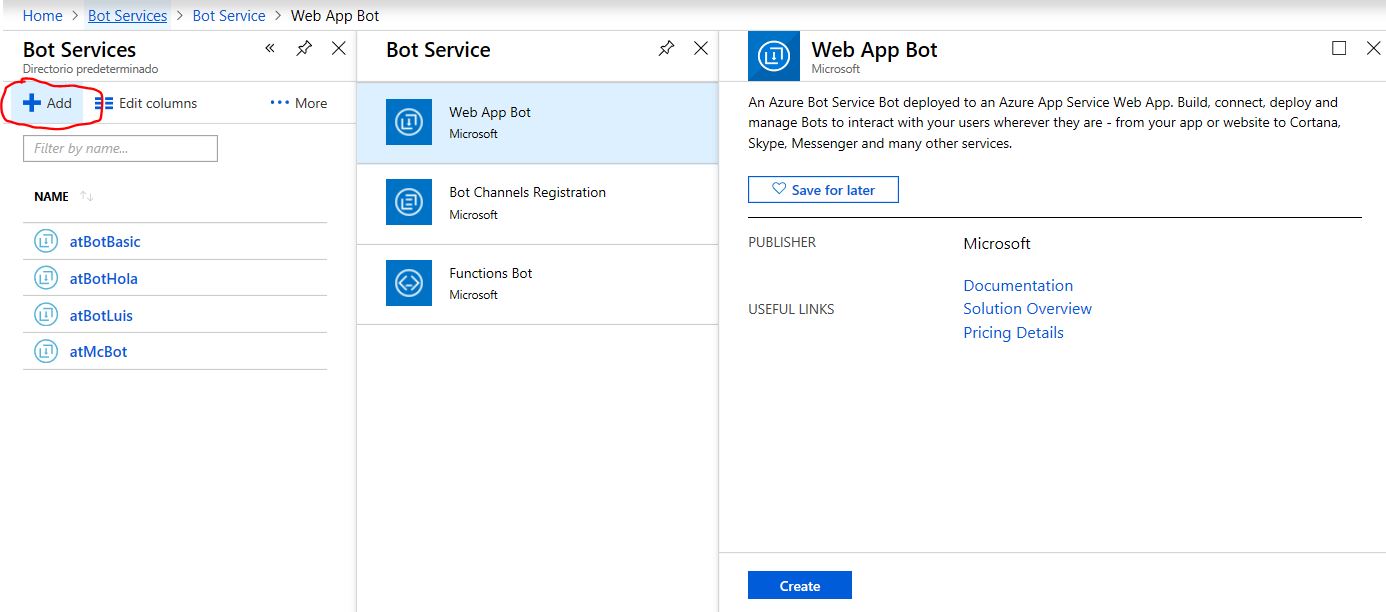Open the Pricing Details link

[x=1013, y=333]
